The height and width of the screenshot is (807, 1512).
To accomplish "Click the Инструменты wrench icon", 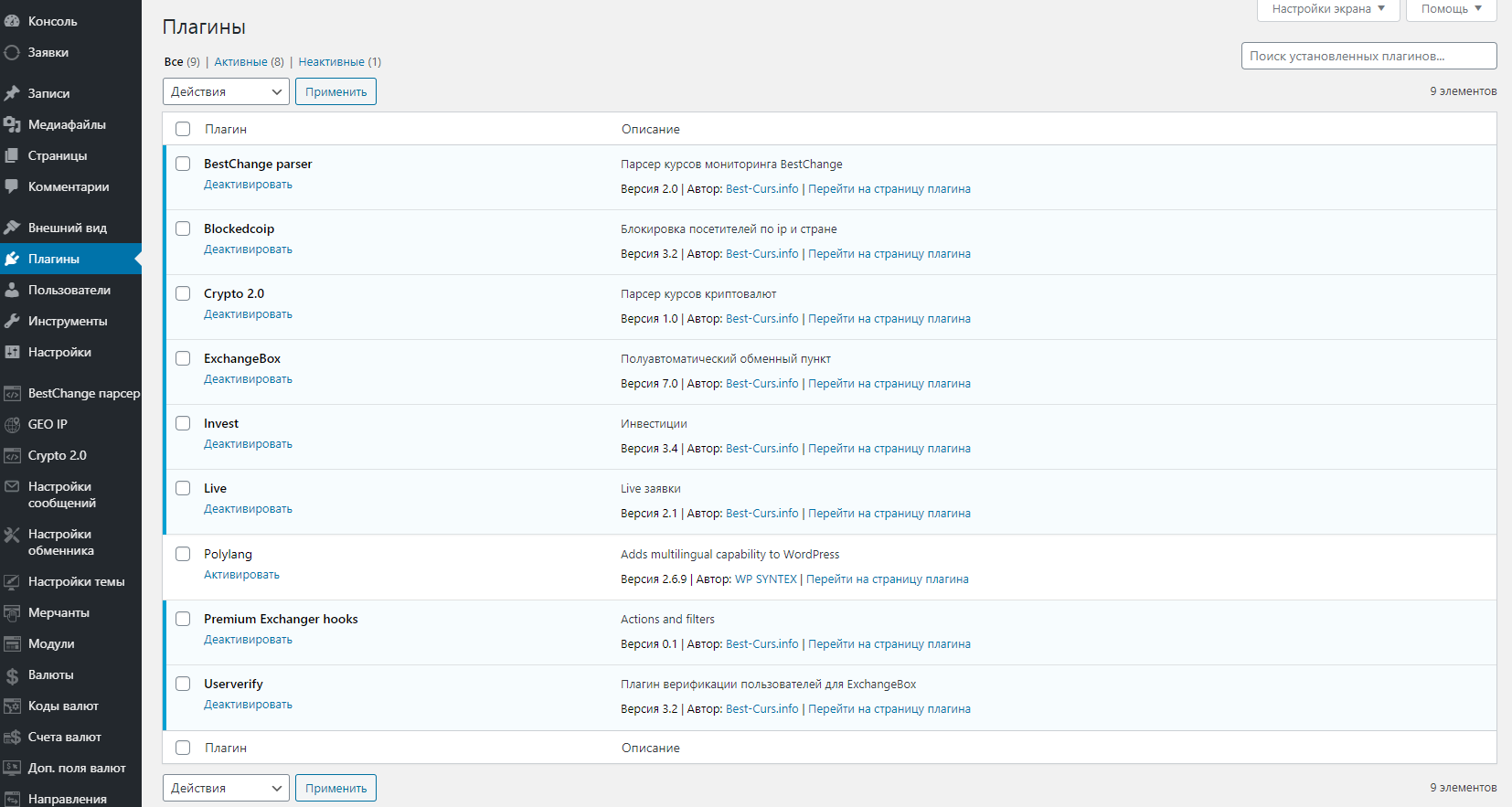I will coord(12,321).
